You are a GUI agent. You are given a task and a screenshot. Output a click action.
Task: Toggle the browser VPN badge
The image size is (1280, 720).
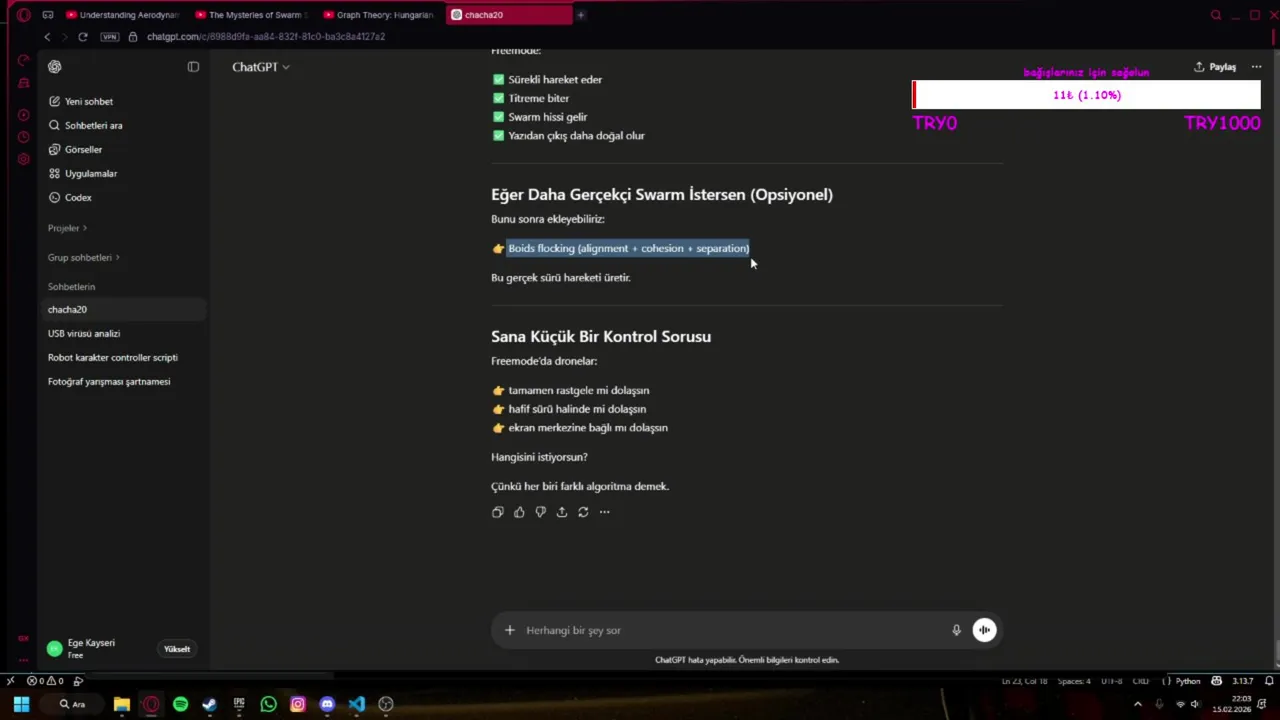109,37
